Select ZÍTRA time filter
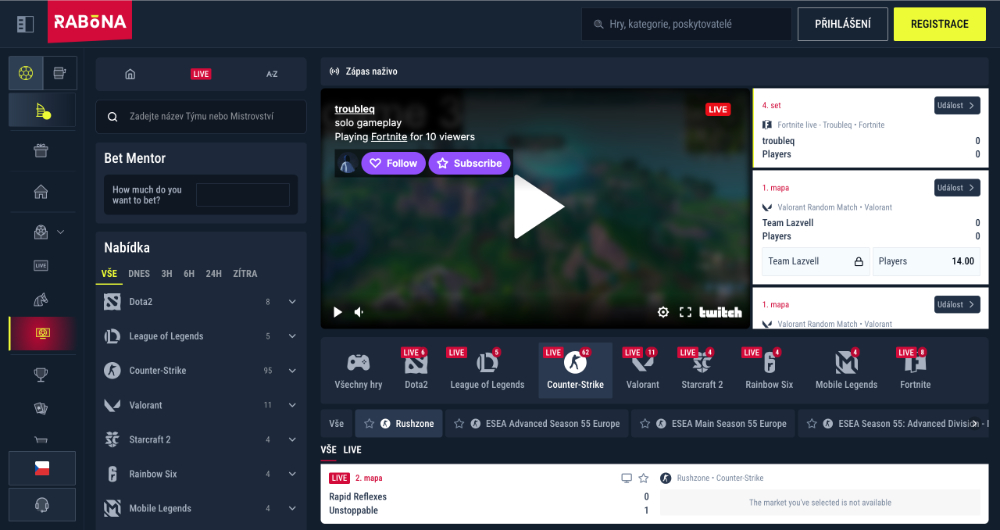Viewport: 1000px width, 530px height. (246, 274)
